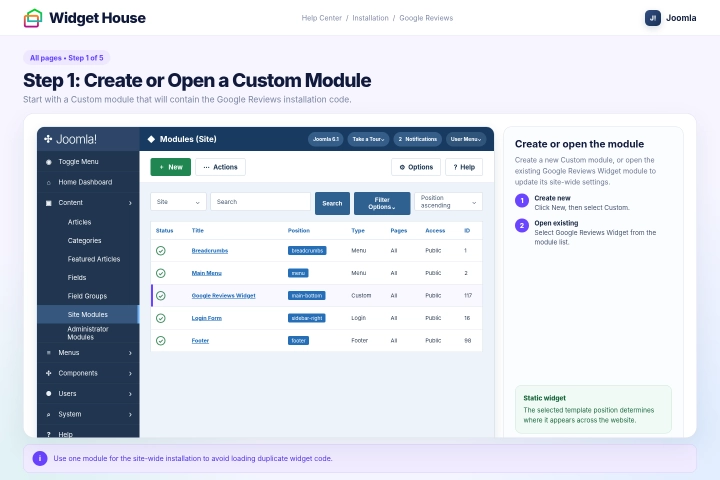The width and height of the screenshot is (720, 480).
Task: Click the Joomla! logo in the sidebar
Action: [70, 139]
